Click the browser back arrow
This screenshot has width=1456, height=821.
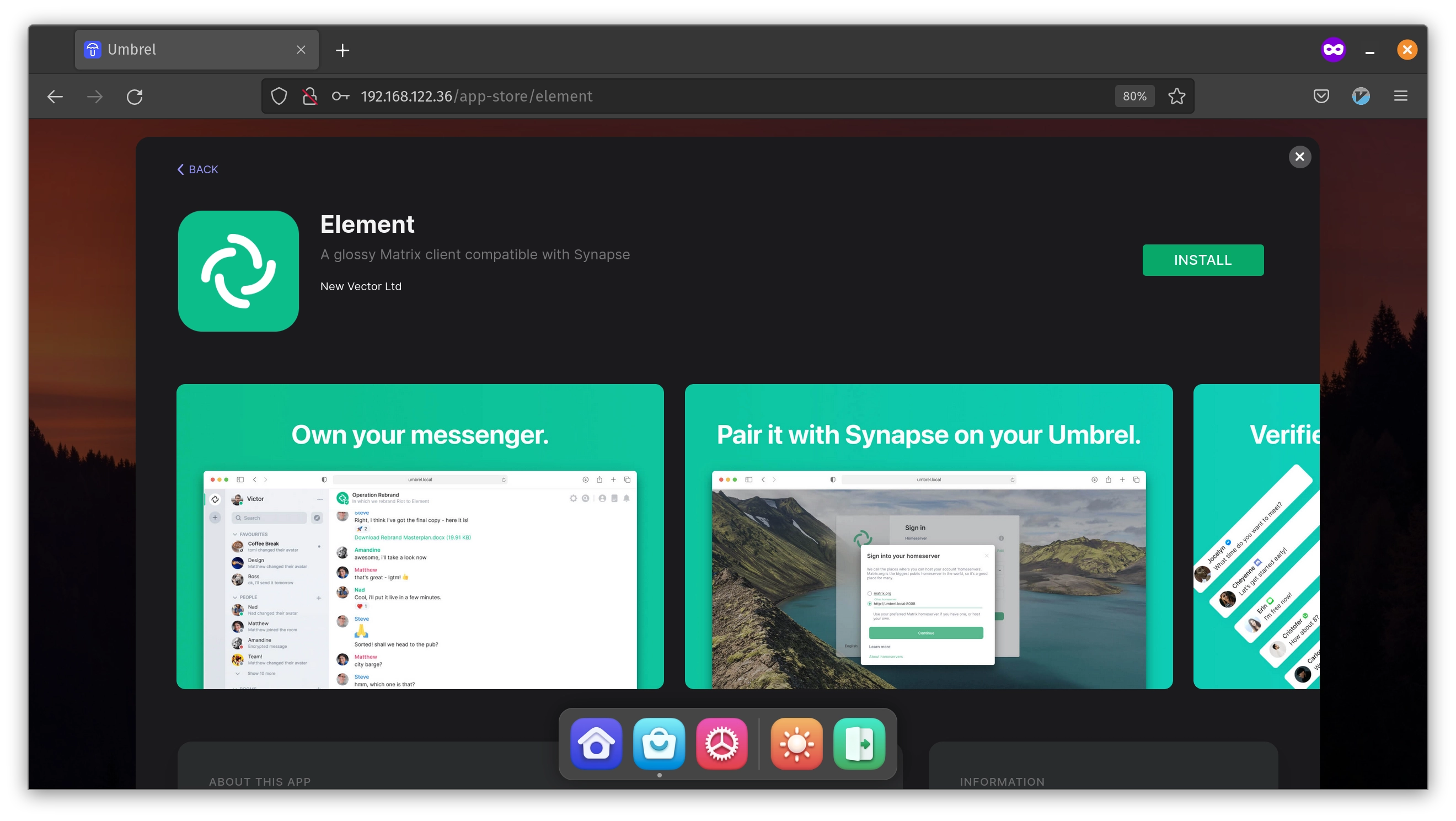tap(55, 97)
